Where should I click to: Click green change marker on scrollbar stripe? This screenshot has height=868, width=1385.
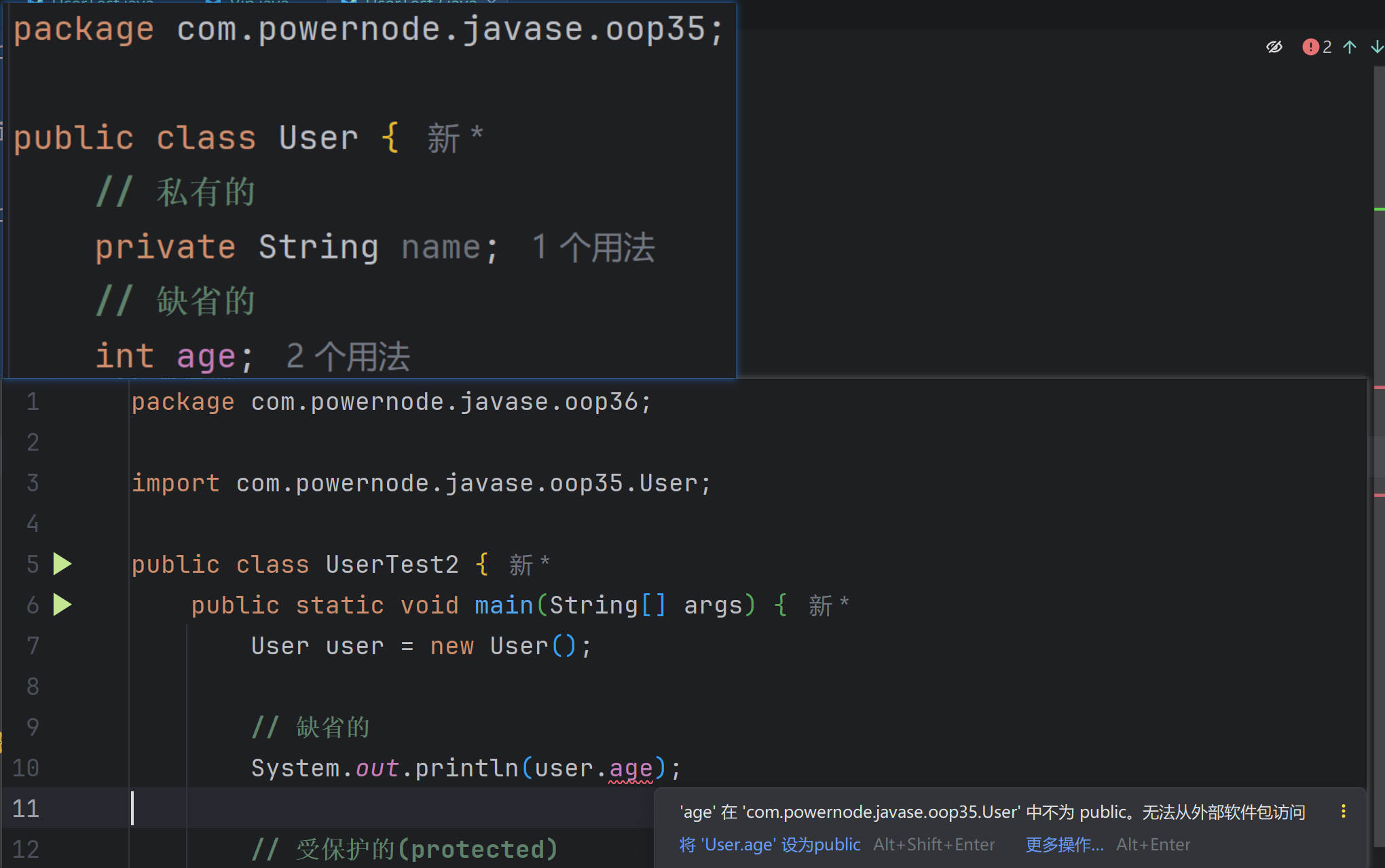click(1379, 209)
